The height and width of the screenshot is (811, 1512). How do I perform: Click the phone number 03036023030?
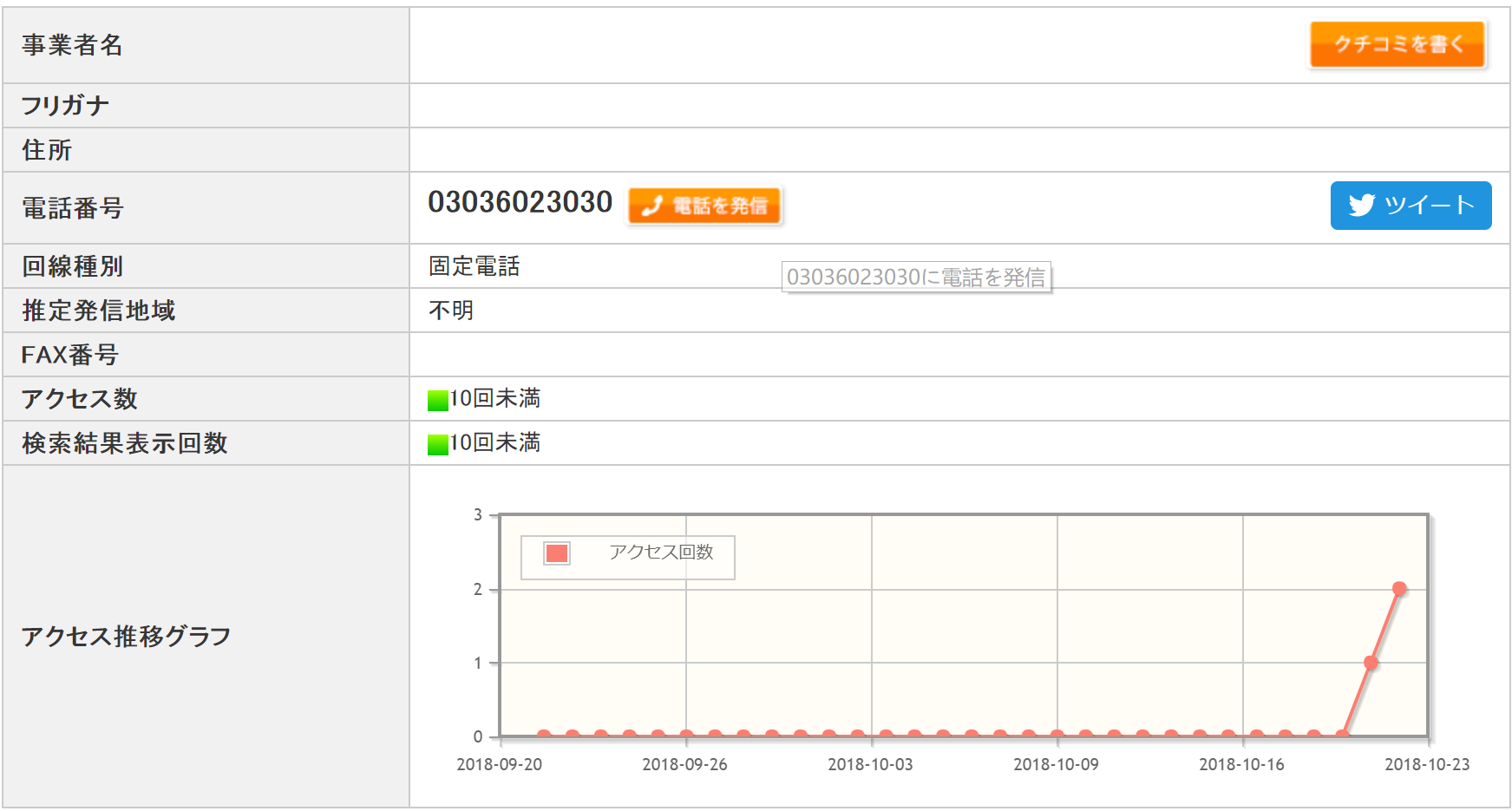[520, 202]
